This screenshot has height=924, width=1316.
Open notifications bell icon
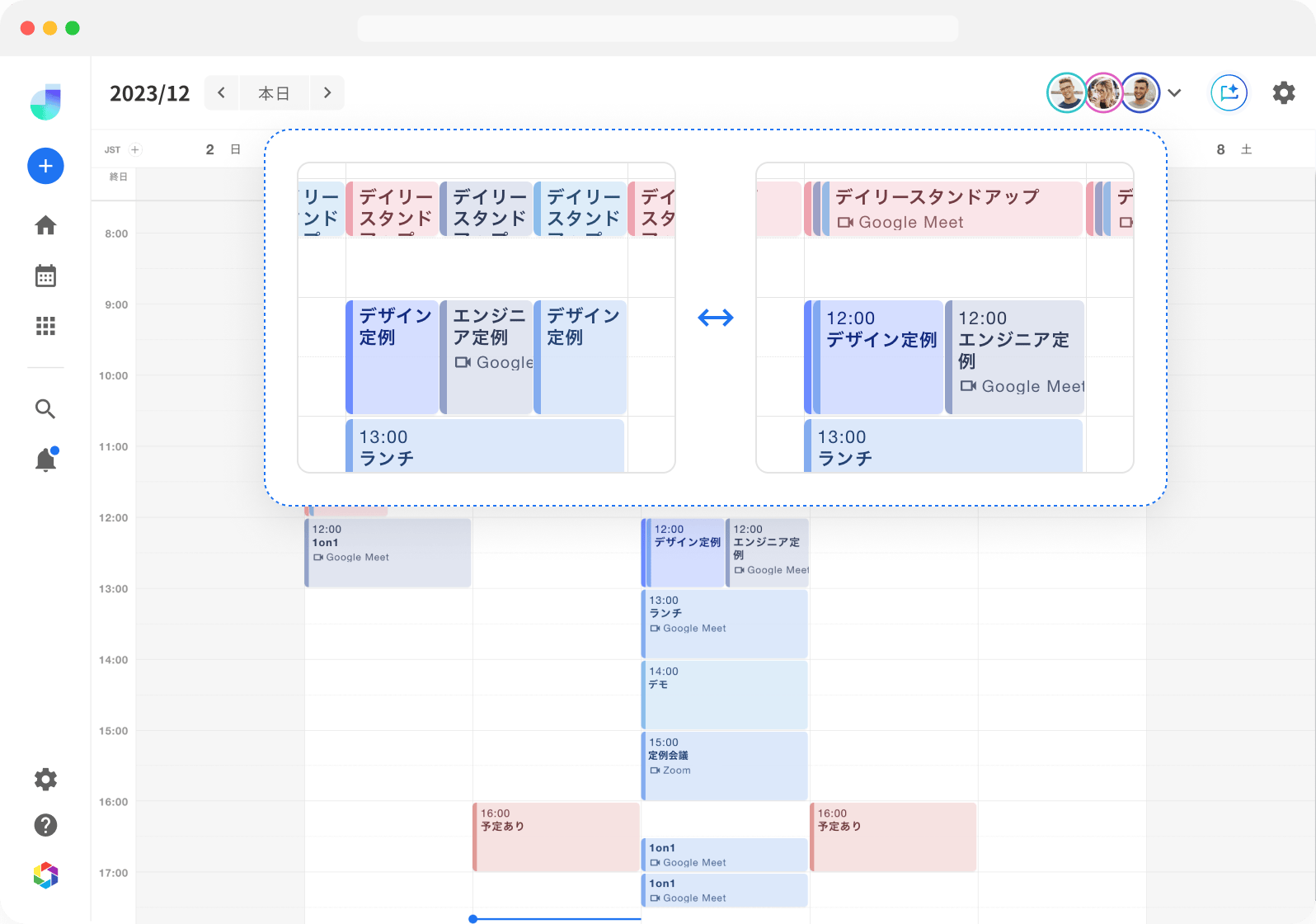coord(45,460)
